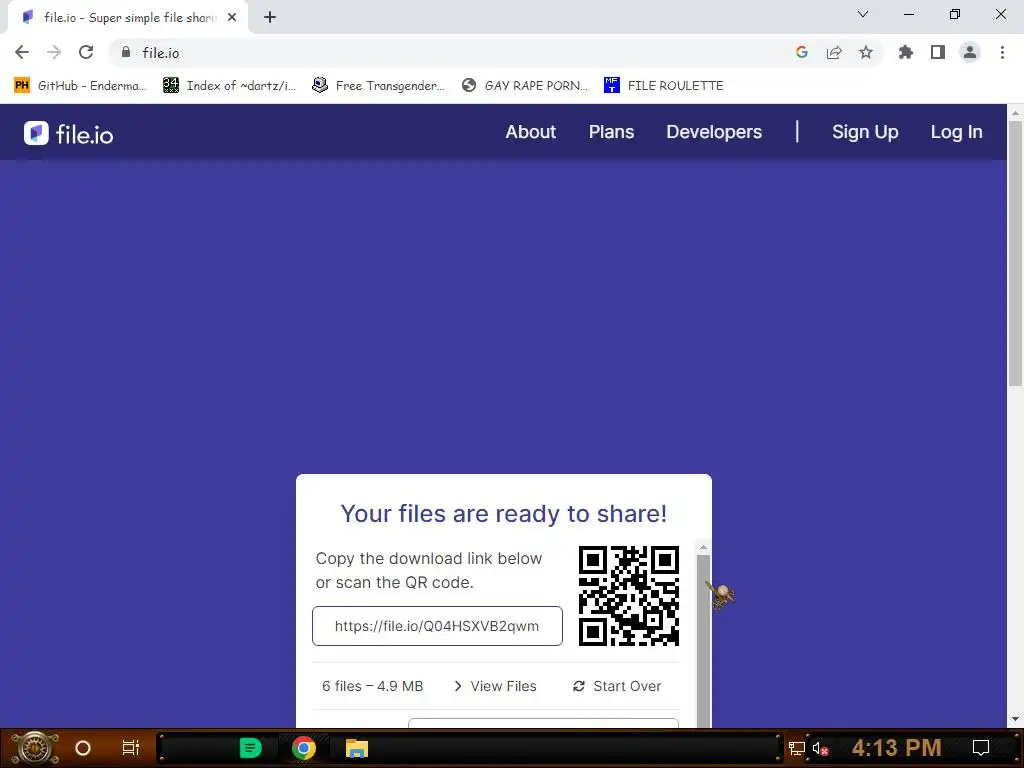Open the Plans page
The image size is (1024, 768).
611,132
